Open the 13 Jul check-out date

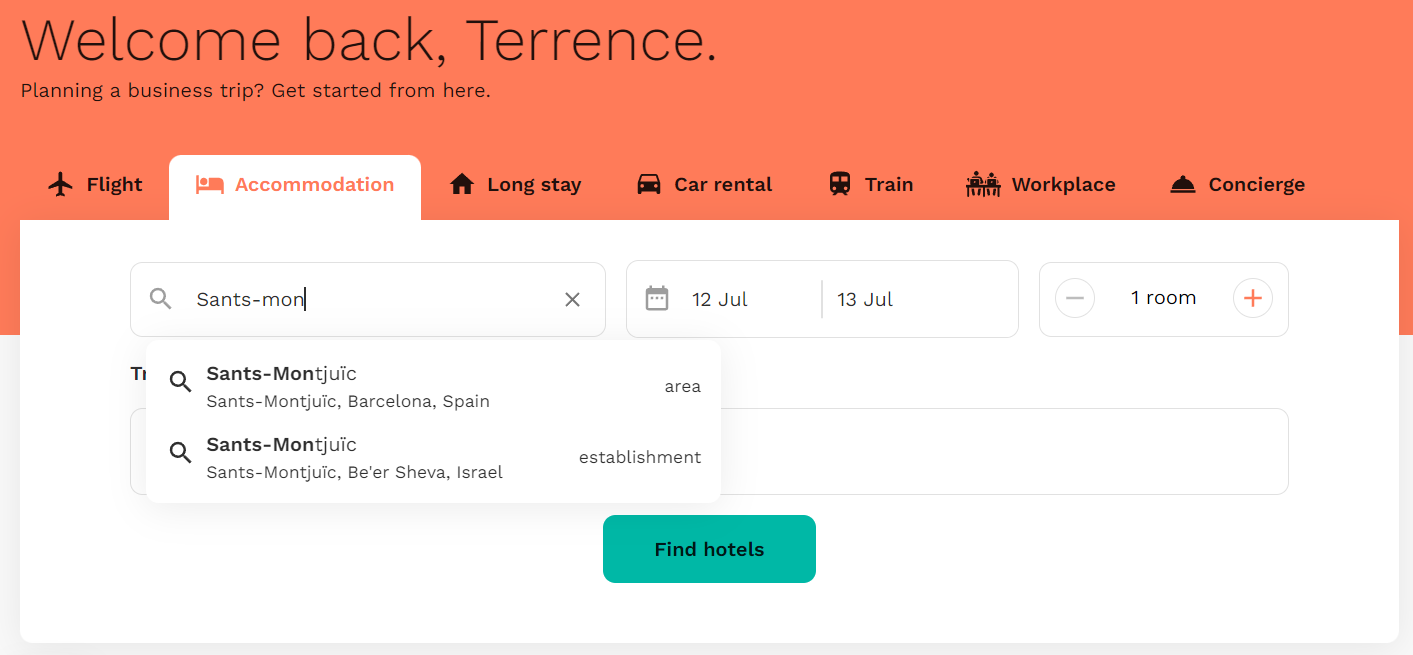(866, 299)
